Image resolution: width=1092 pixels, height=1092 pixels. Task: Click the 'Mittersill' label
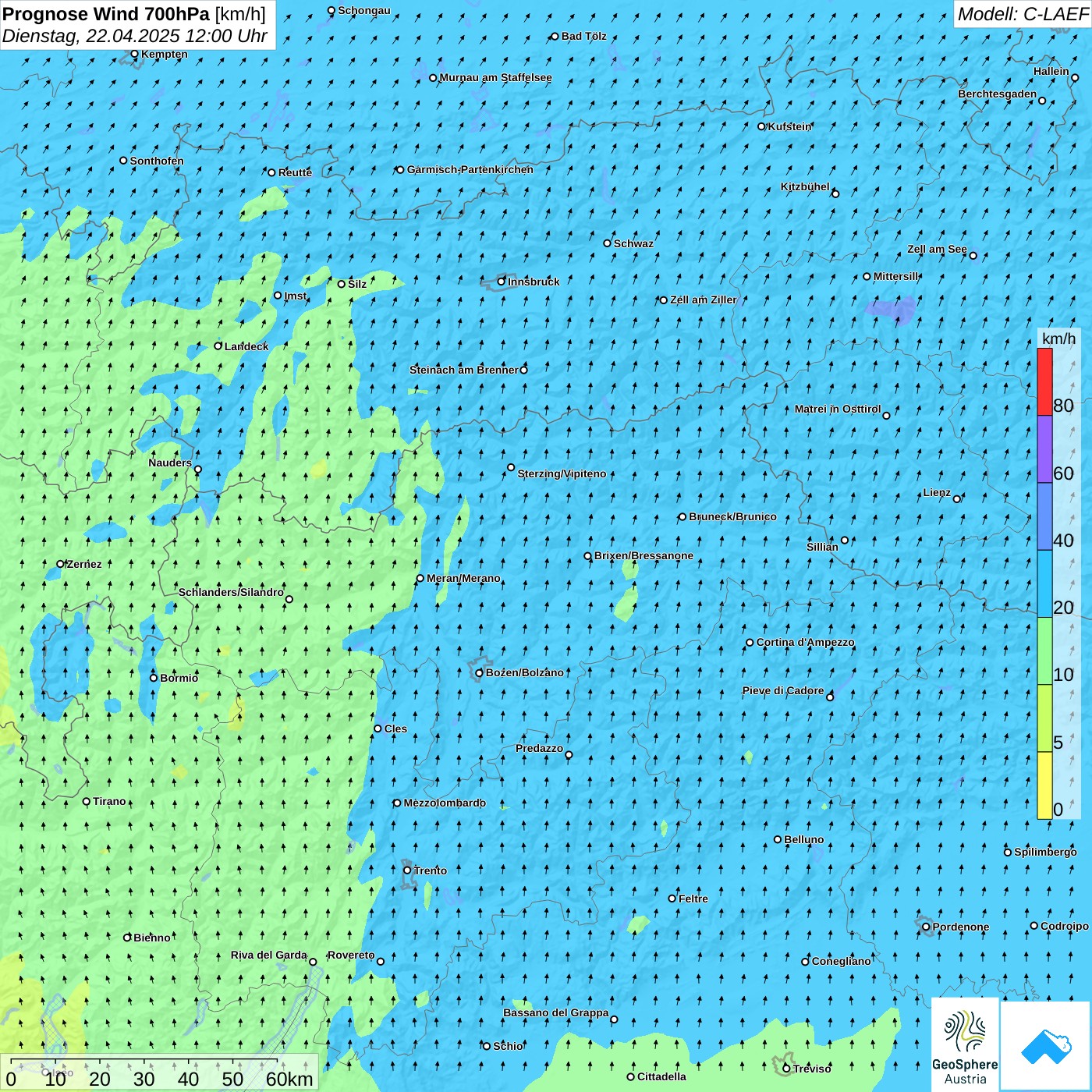pyautogui.click(x=896, y=276)
